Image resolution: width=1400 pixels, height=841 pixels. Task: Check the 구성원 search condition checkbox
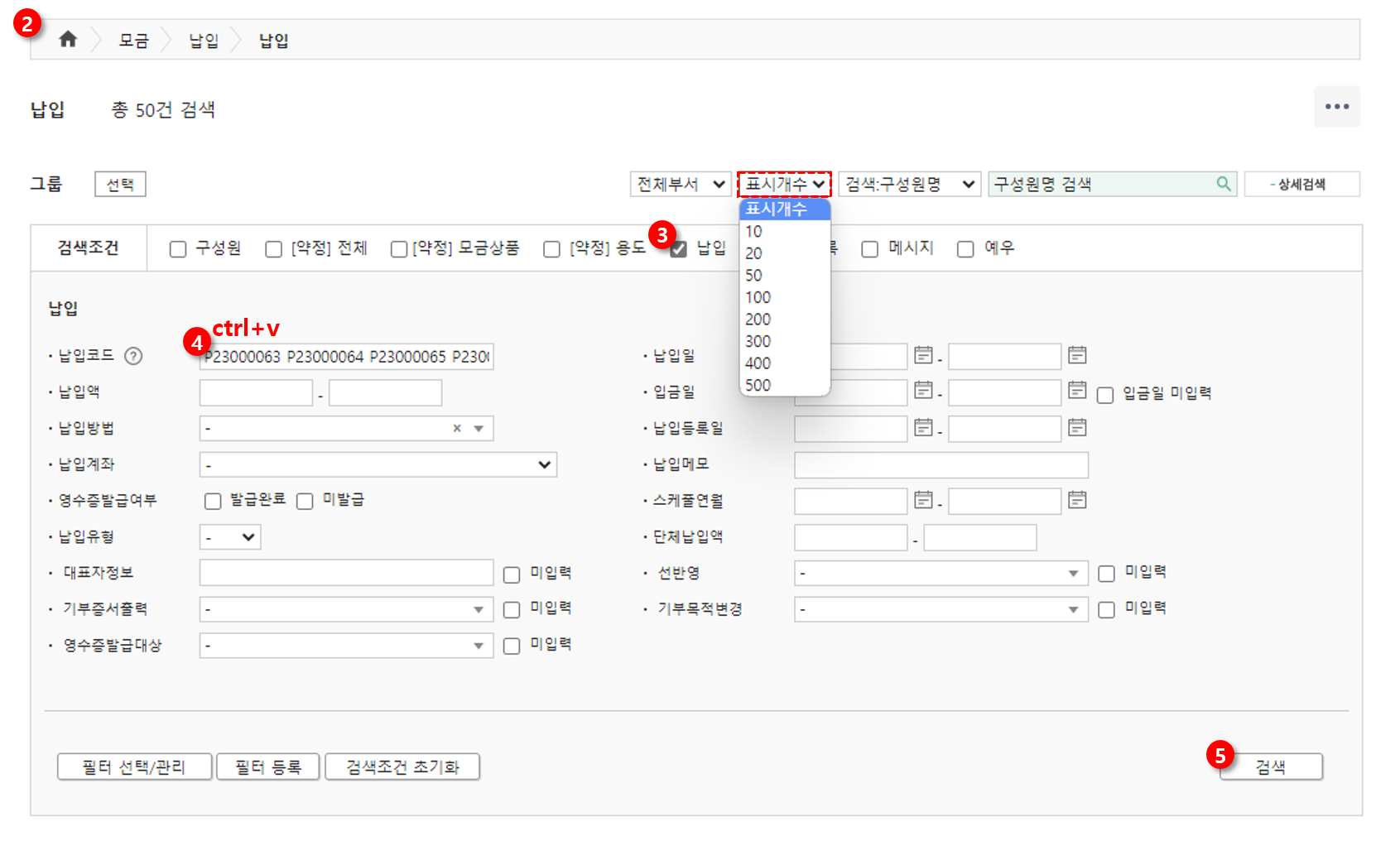pos(178,249)
